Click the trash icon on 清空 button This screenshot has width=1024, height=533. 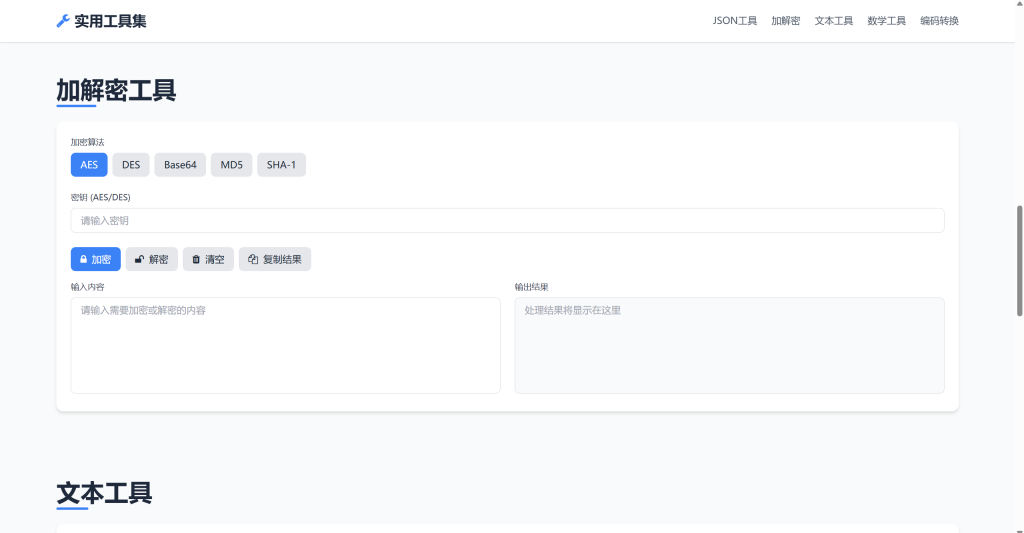point(196,259)
